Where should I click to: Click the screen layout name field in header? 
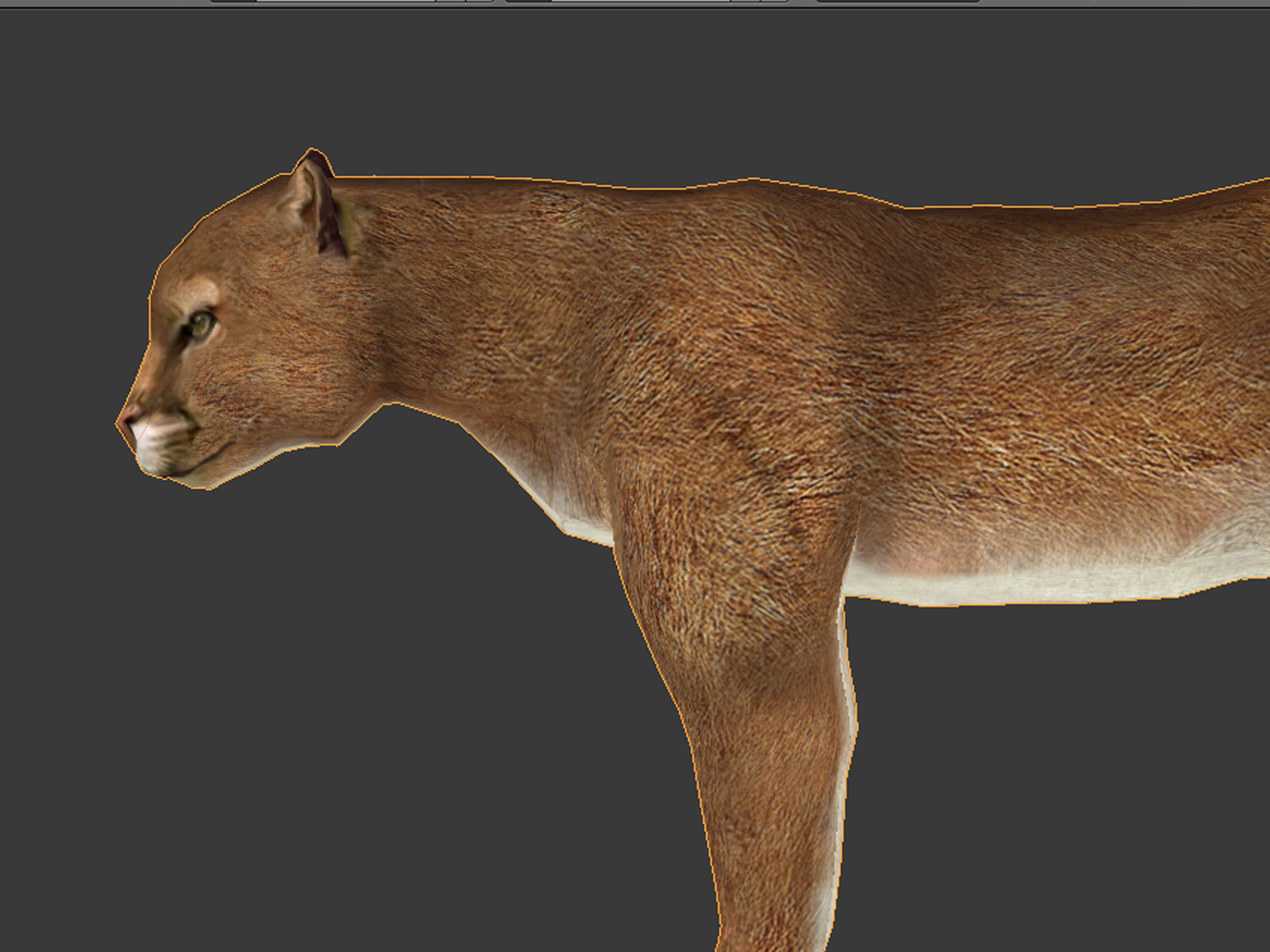(346, 1)
